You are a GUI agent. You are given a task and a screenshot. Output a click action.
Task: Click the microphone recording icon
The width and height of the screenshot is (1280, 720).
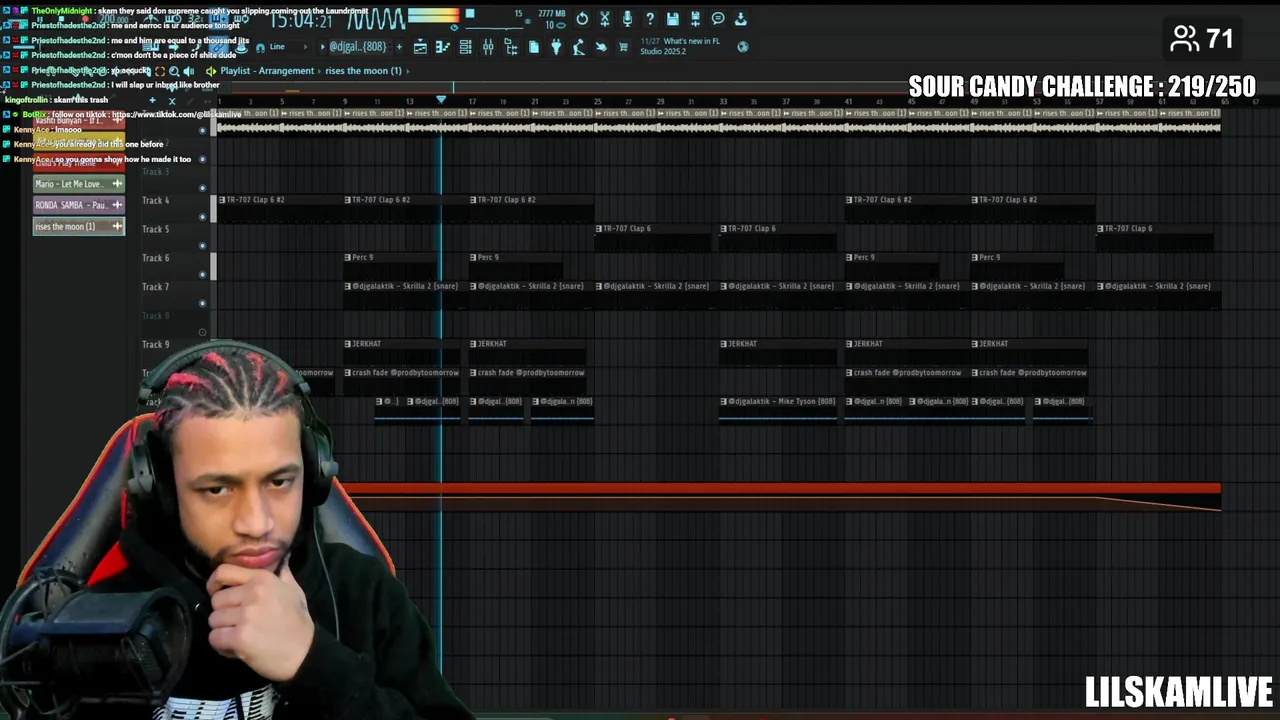point(627,18)
